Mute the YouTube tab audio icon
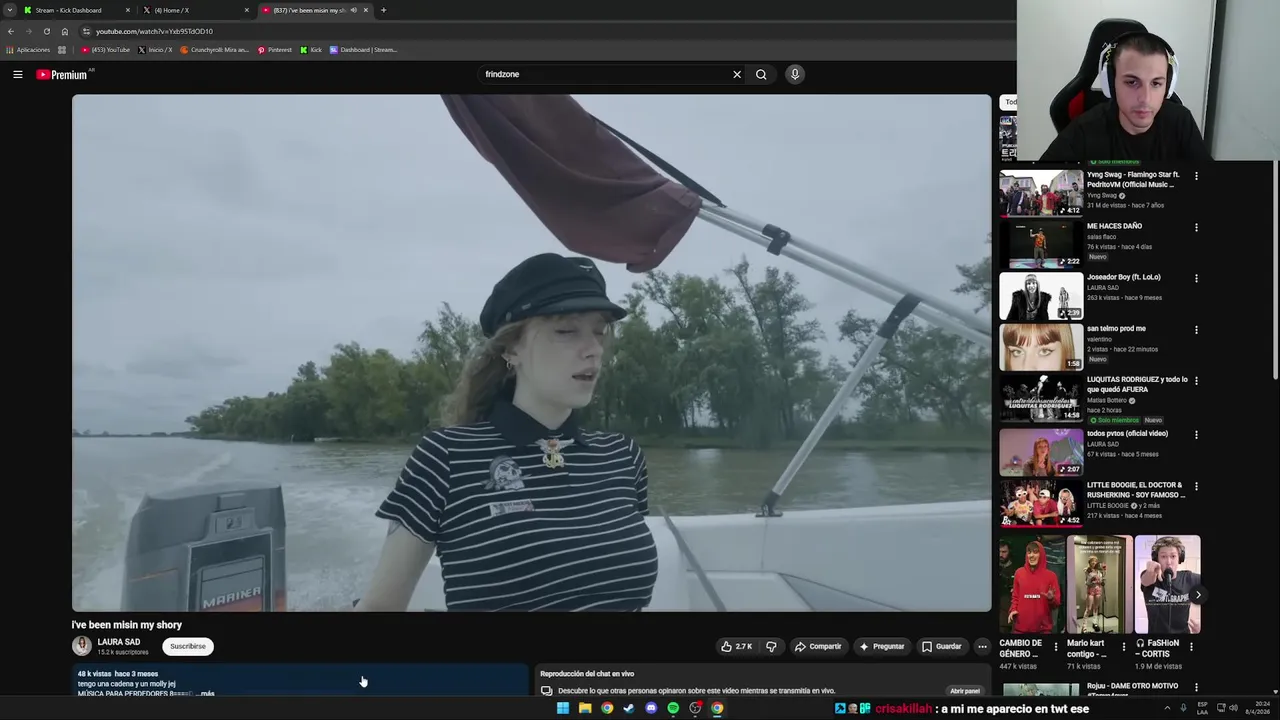 coord(353,10)
